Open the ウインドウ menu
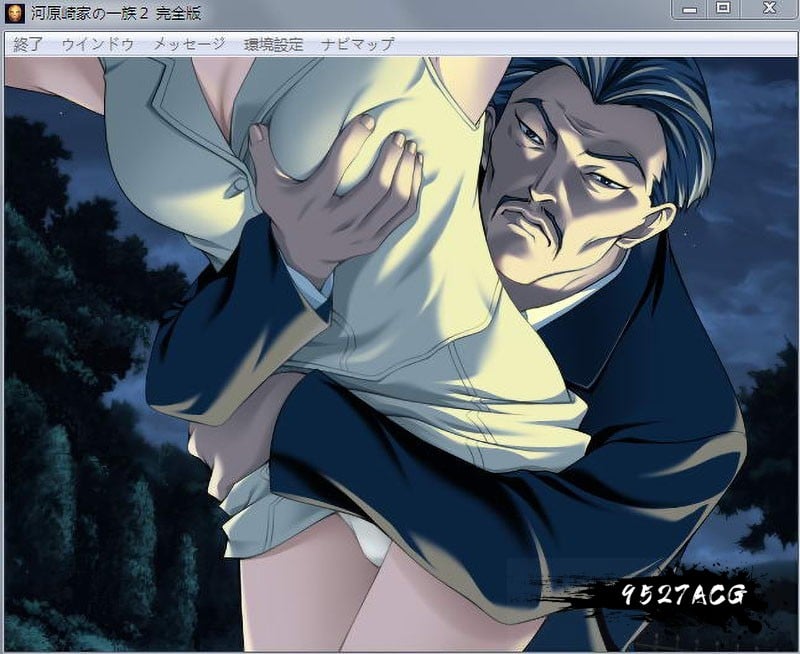This screenshot has width=800, height=654. click(98, 44)
